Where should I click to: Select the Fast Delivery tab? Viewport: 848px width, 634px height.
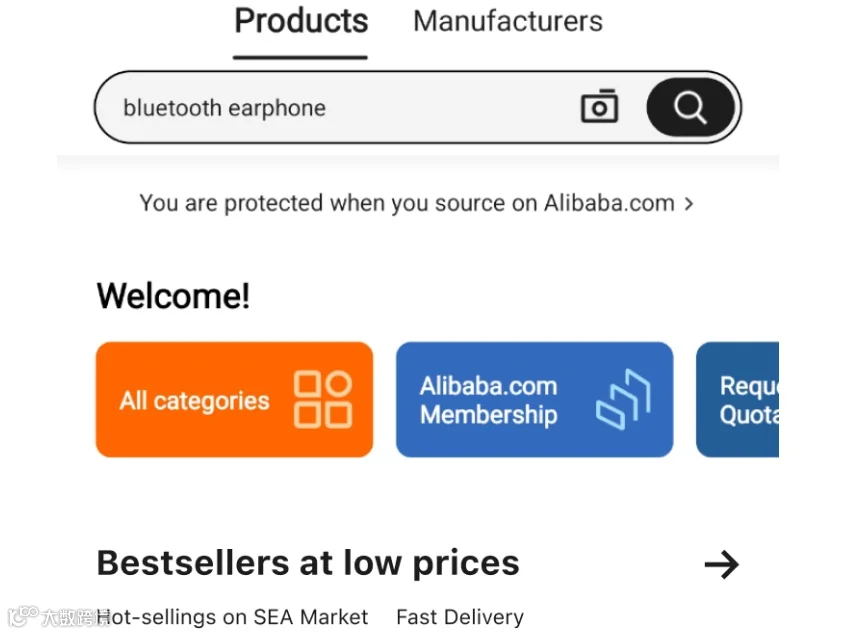pos(460,617)
